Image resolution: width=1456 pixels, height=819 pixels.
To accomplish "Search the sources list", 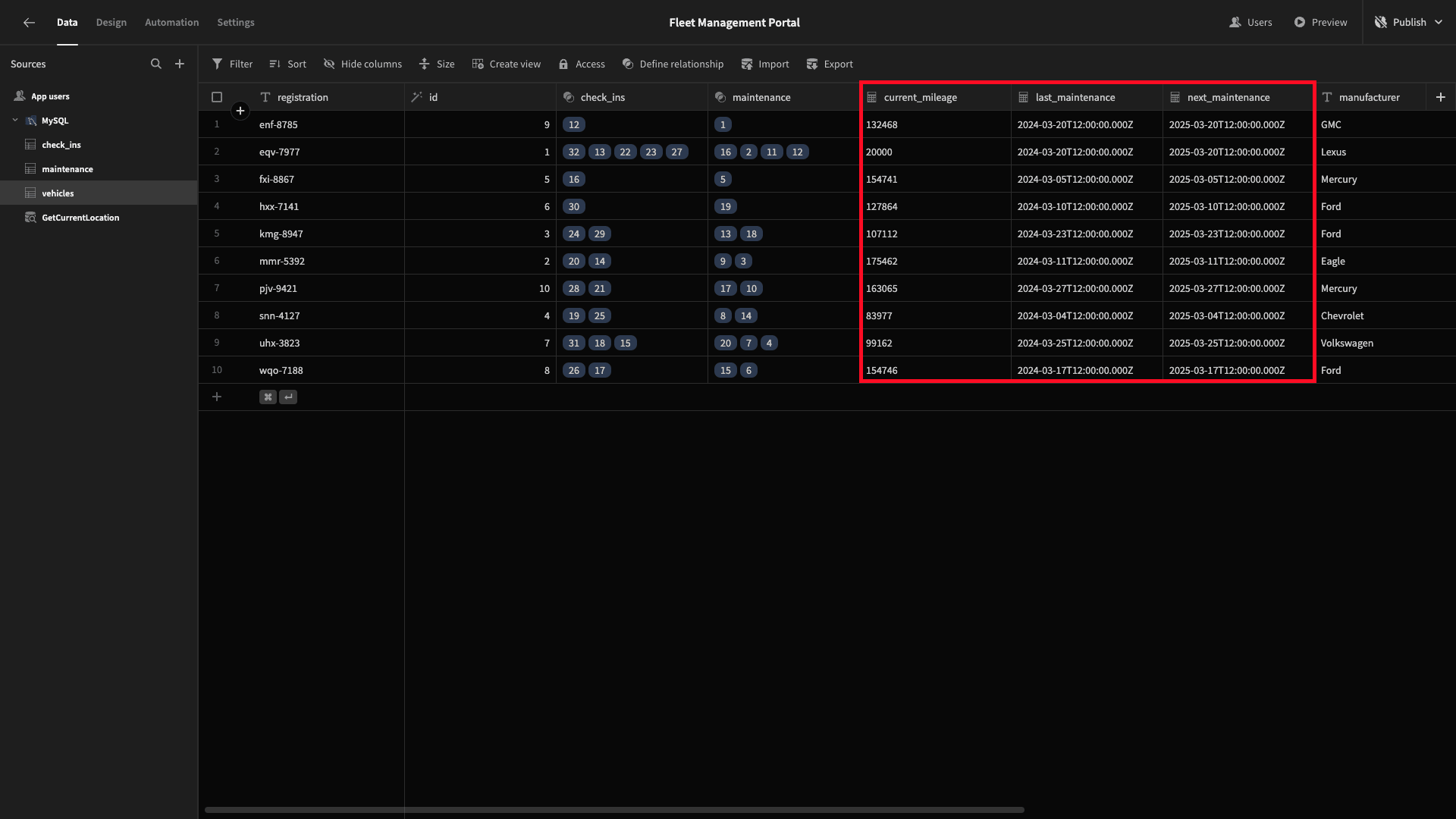I will [156, 64].
